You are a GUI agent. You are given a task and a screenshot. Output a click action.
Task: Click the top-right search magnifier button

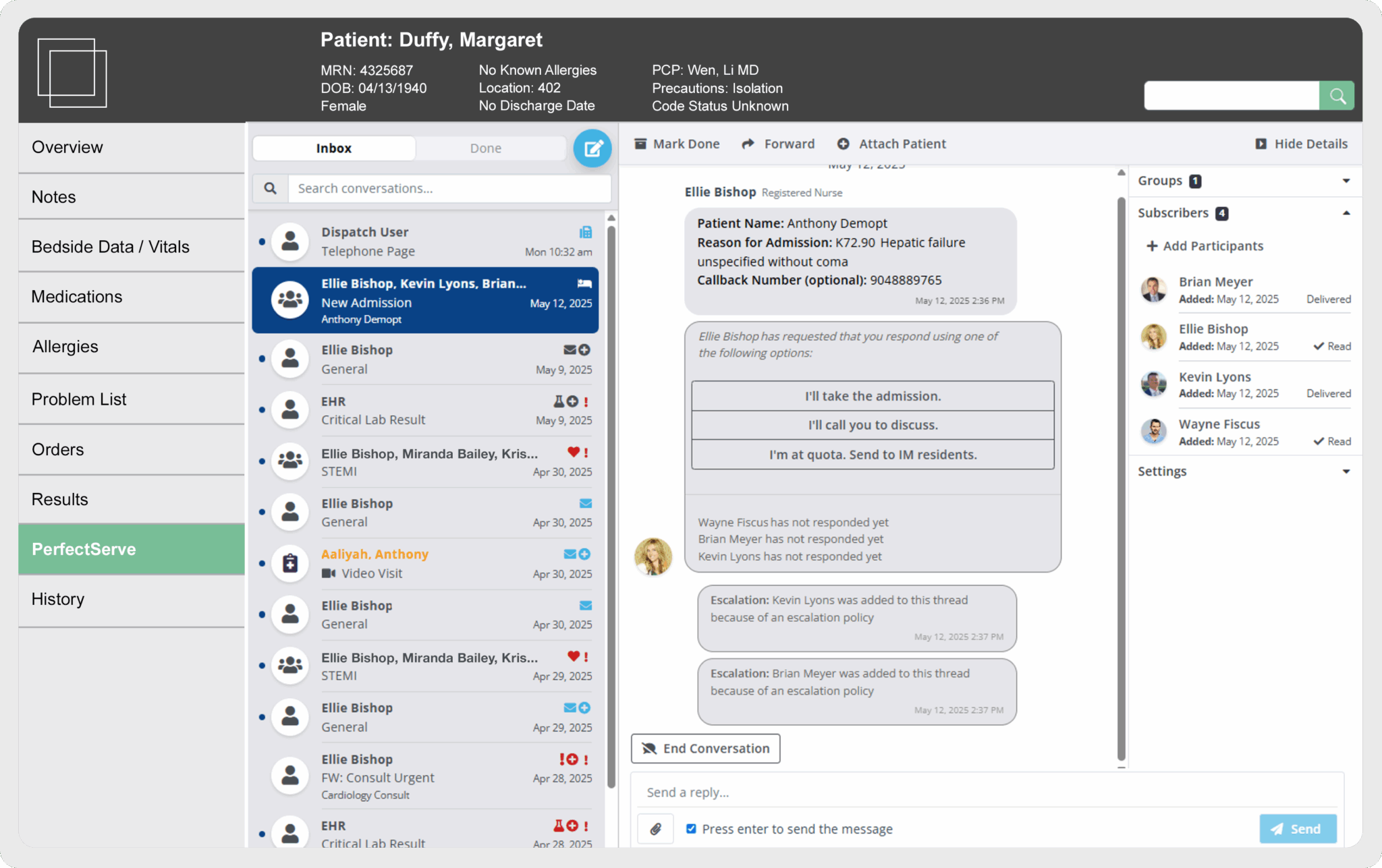[1336, 95]
